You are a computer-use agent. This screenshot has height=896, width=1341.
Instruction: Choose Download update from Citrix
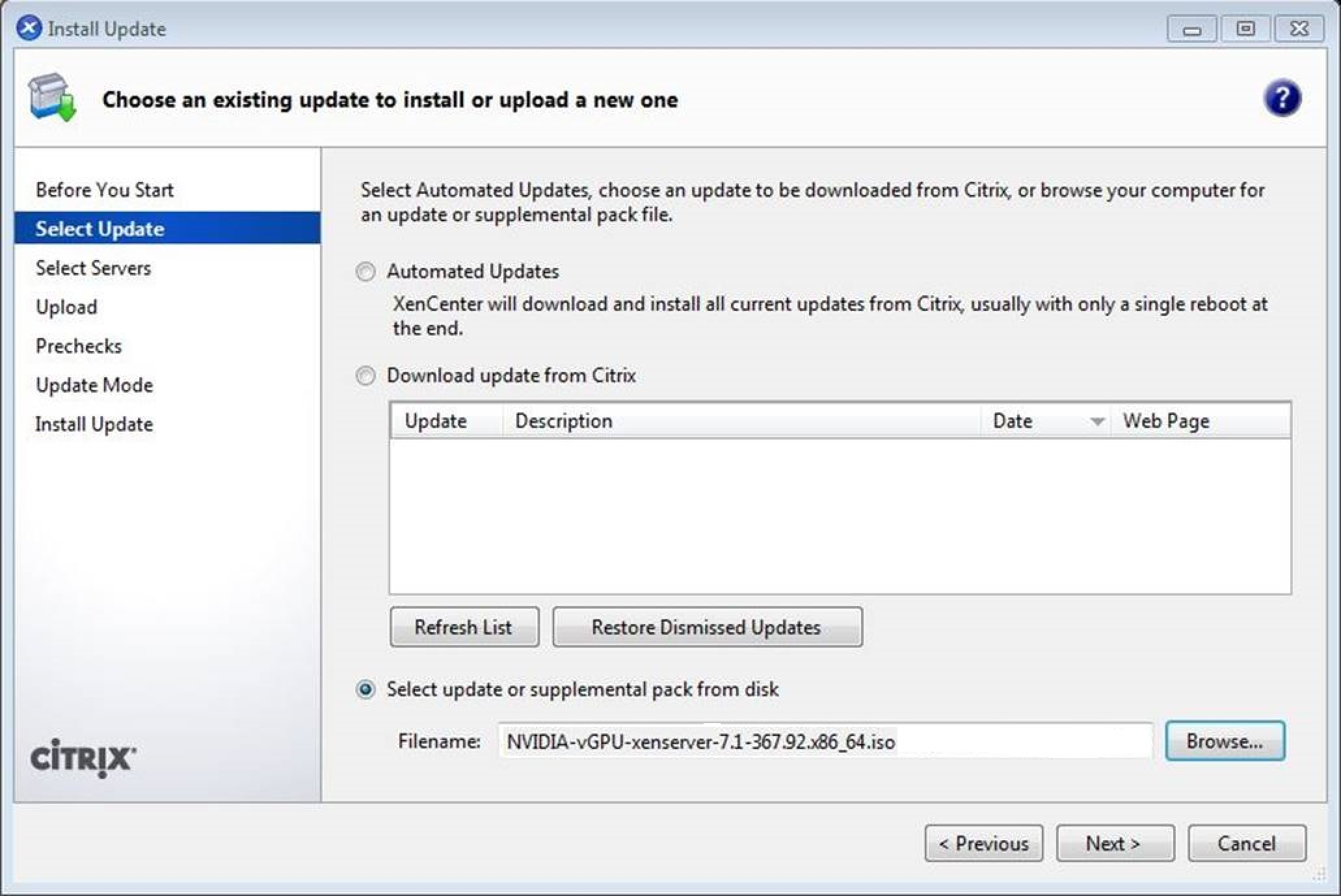click(x=366, y=376)
